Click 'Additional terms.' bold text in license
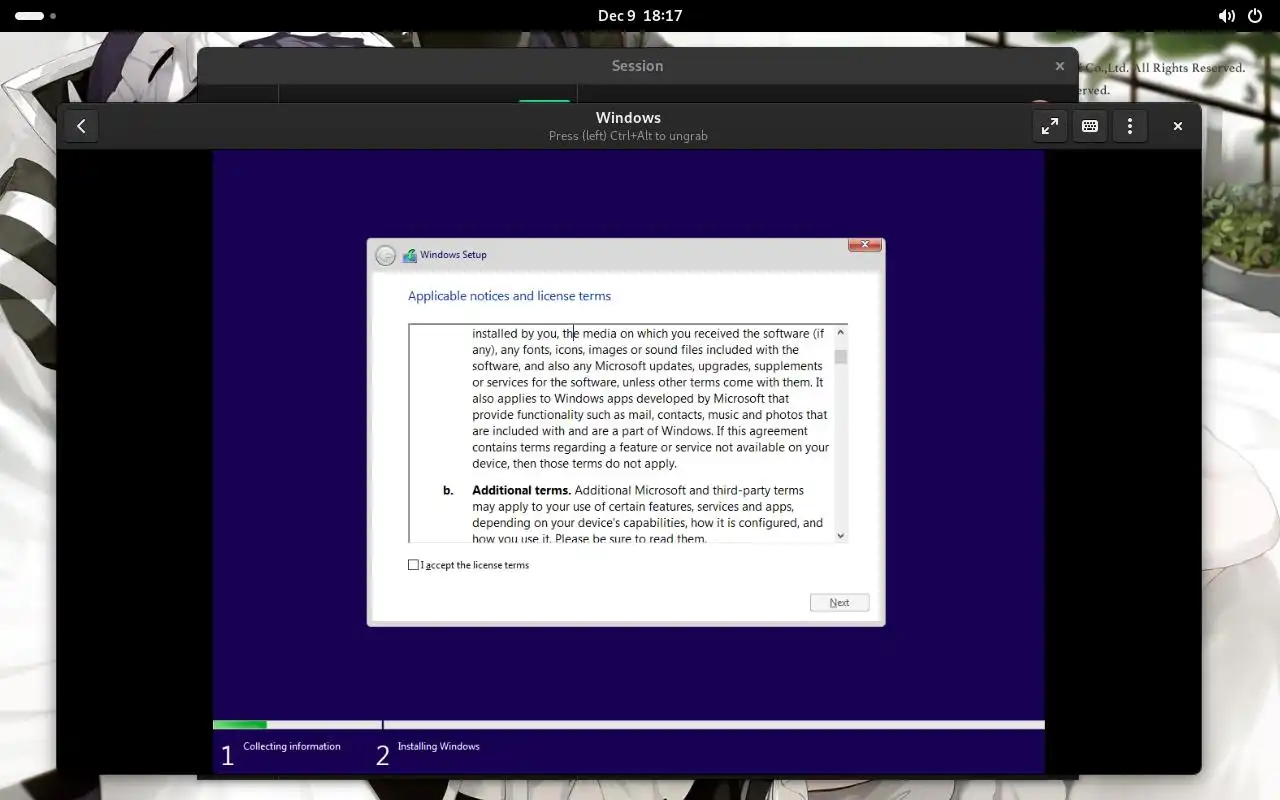Screen dimensions: 1280x800 [521, 490]
